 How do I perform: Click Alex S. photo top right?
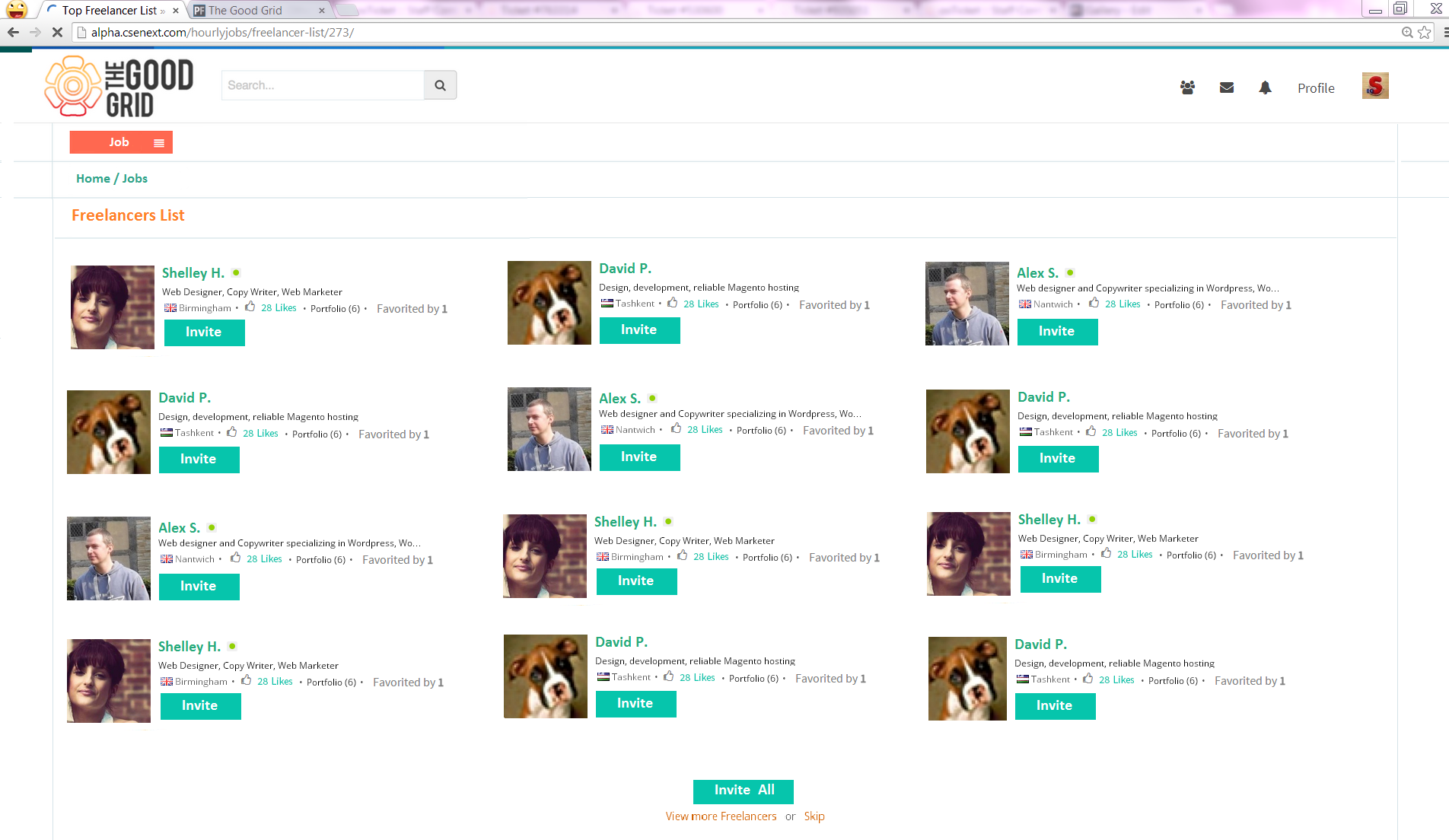[967, 304]
